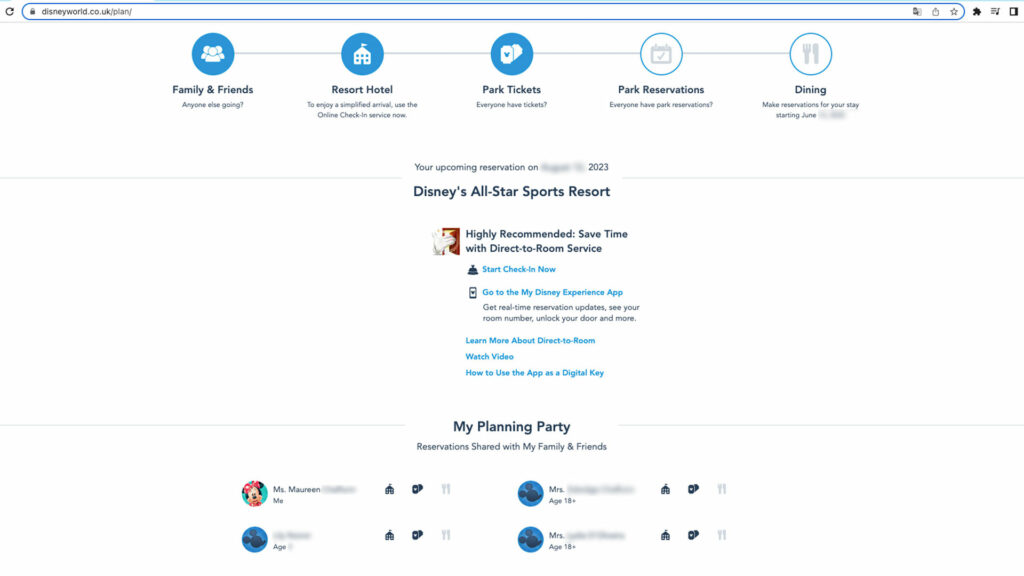Image resolution: width=1024 pixels, height=576 pixels.
Task: Click ticket icon in the bottom-right Mrs. row
Action: click(694, 536)
